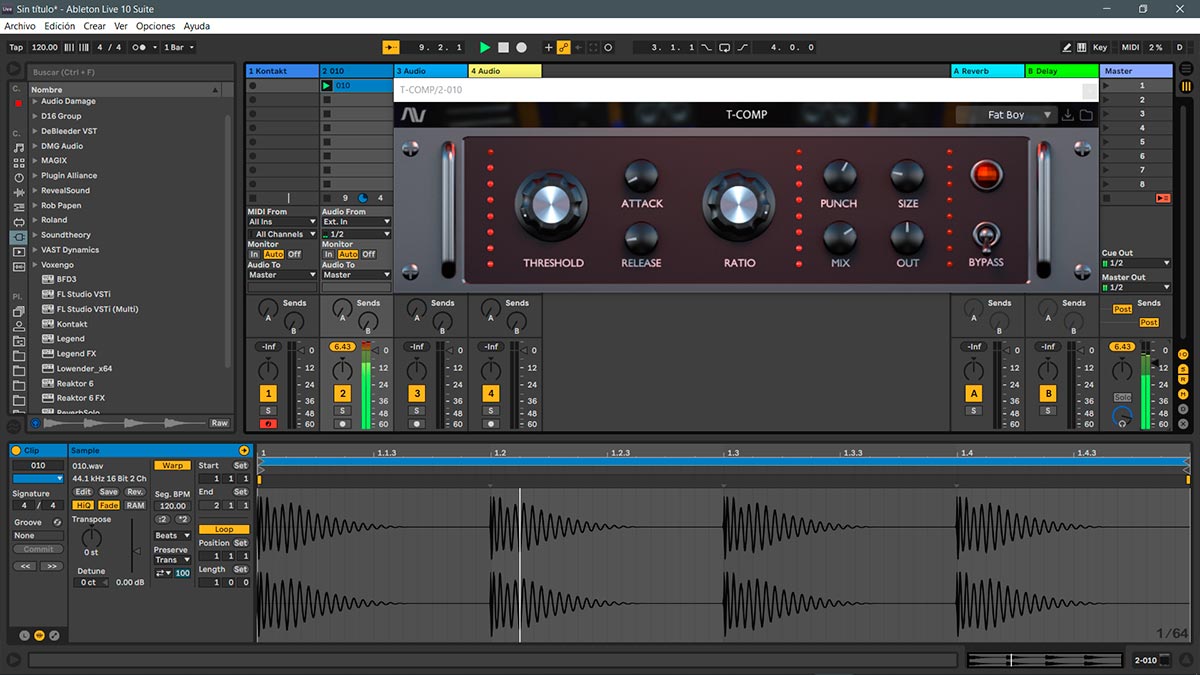This screenshot has height=675, width=1200.
Task: Open the All Ins MIDI From dropdown
Action: pos(283,222)
